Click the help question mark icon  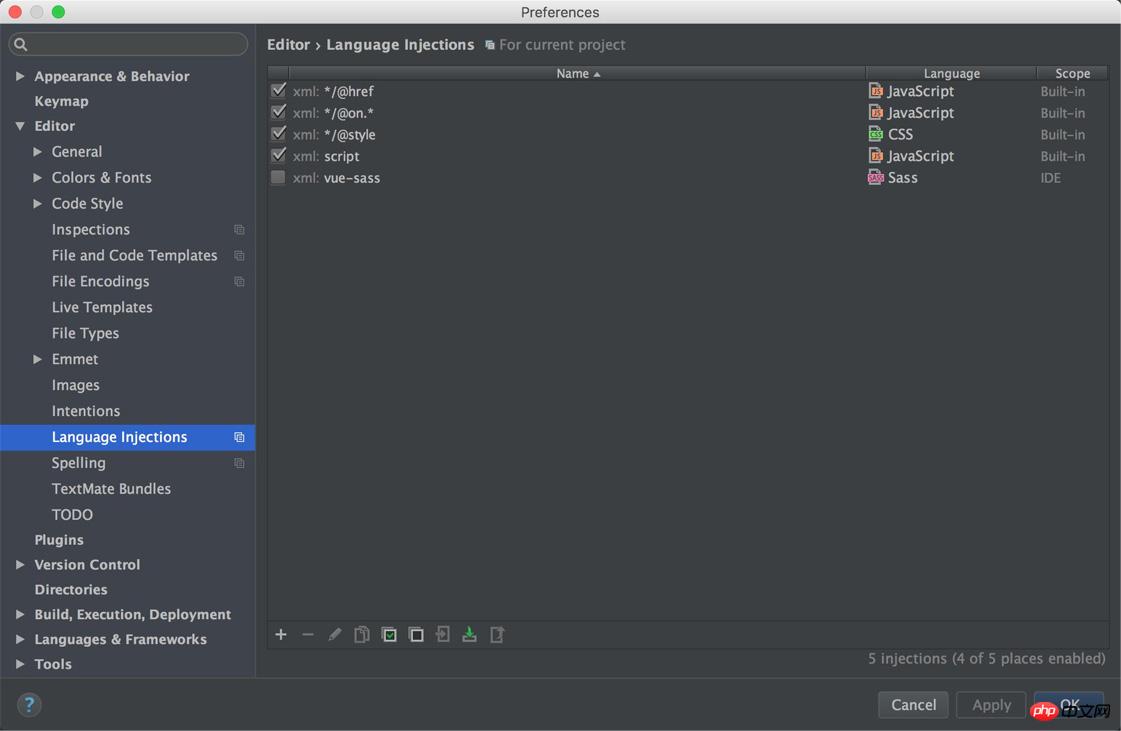[x=29, y=705]
